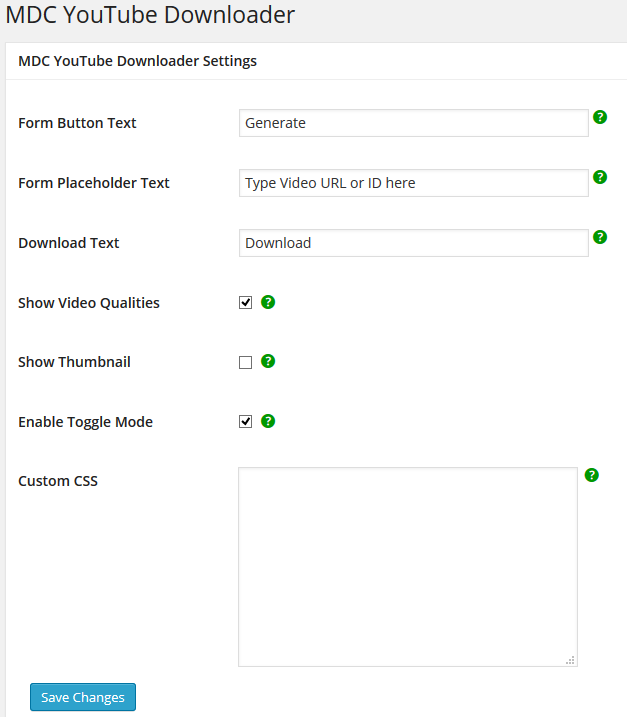Click help icon beside Form Placeholder Text field

pyautogui.click(x=600, y=177)
